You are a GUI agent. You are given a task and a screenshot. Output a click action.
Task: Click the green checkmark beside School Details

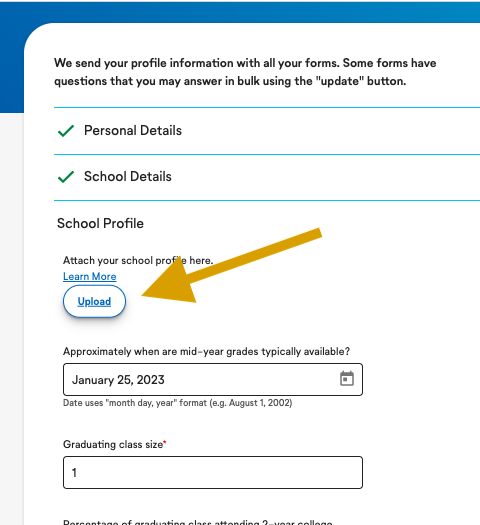click(66, 177)
